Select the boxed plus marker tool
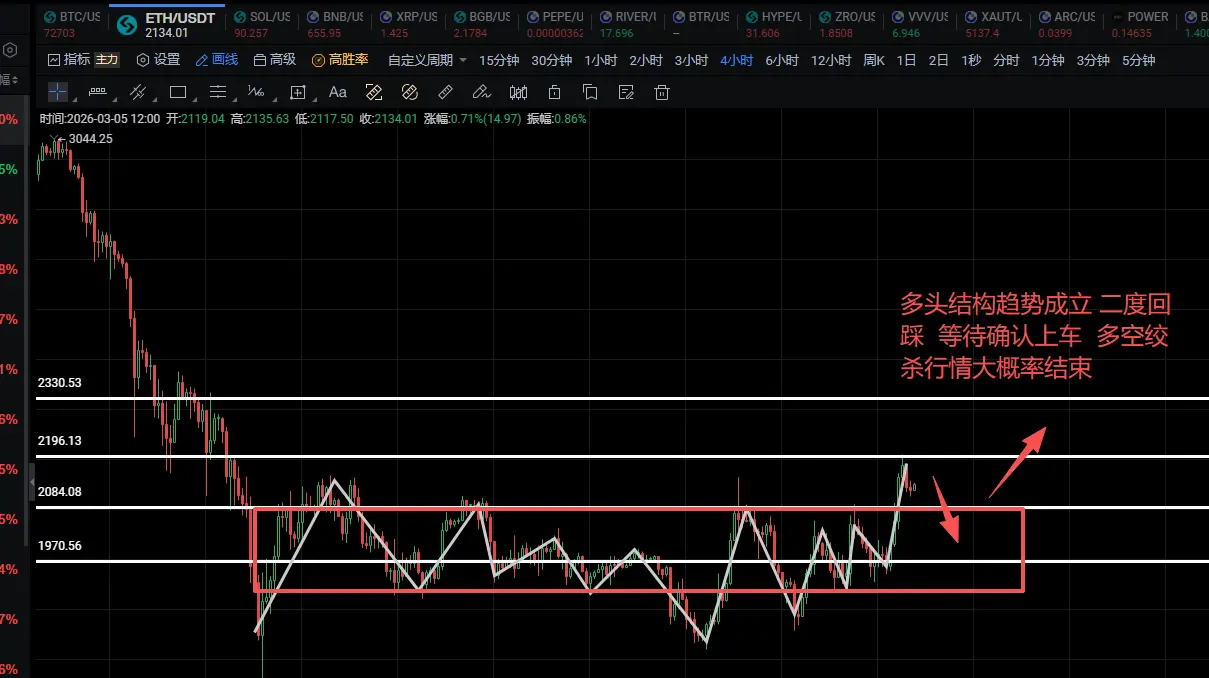 [297, 93]
